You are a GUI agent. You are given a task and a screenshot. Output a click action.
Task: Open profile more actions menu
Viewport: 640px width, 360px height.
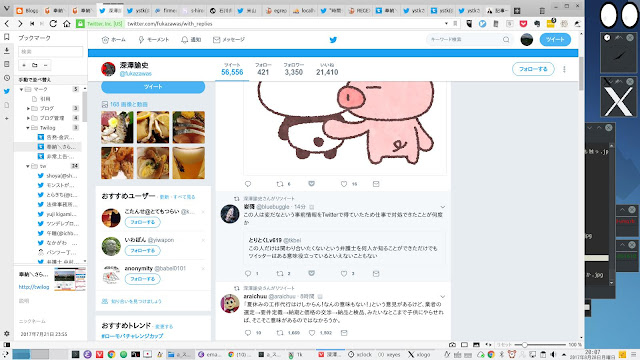click(x=564, y=69)
